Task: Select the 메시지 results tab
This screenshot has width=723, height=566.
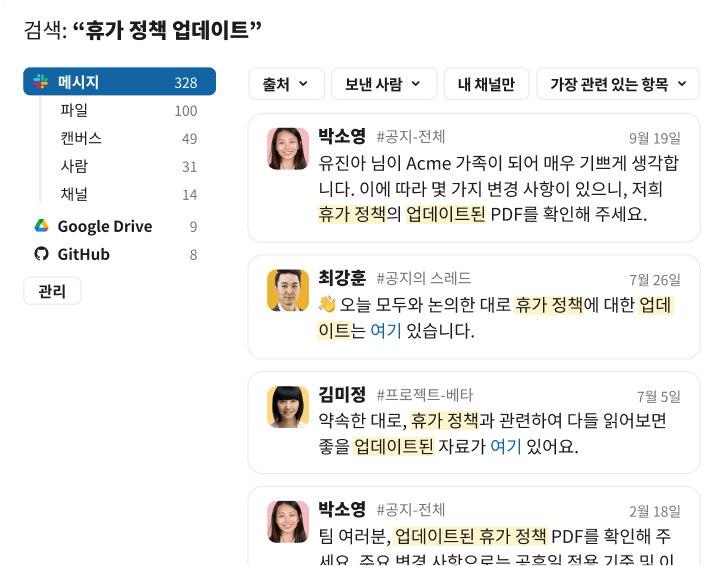Action: [x=119, y=82]
